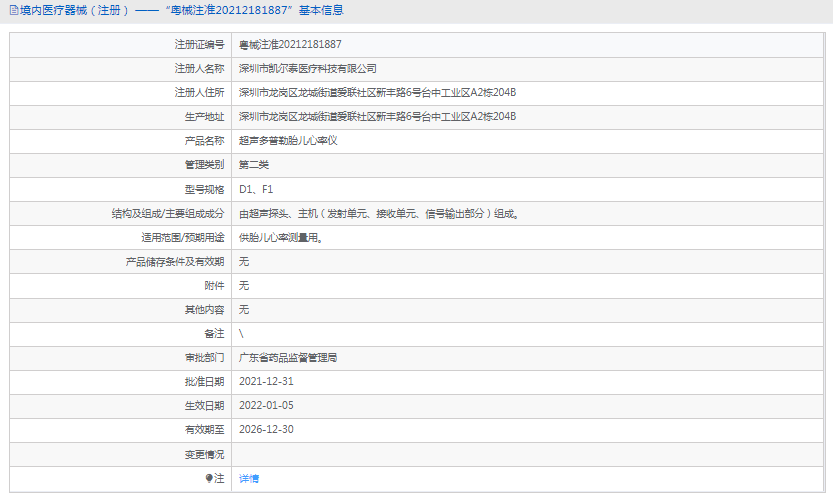This screenshot has width=833, height=500.
Task: Select 无 in the 产品储存条件及有效期 row
Action: (244, 261)
